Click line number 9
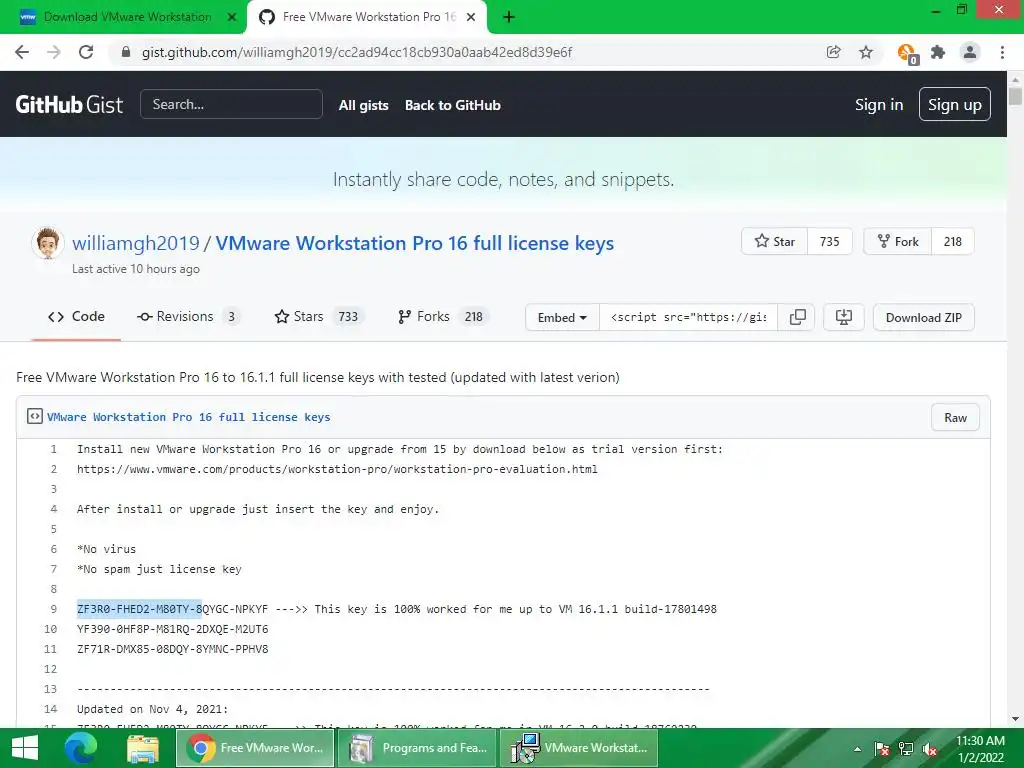1024x768 pixels. coord(54,609)
